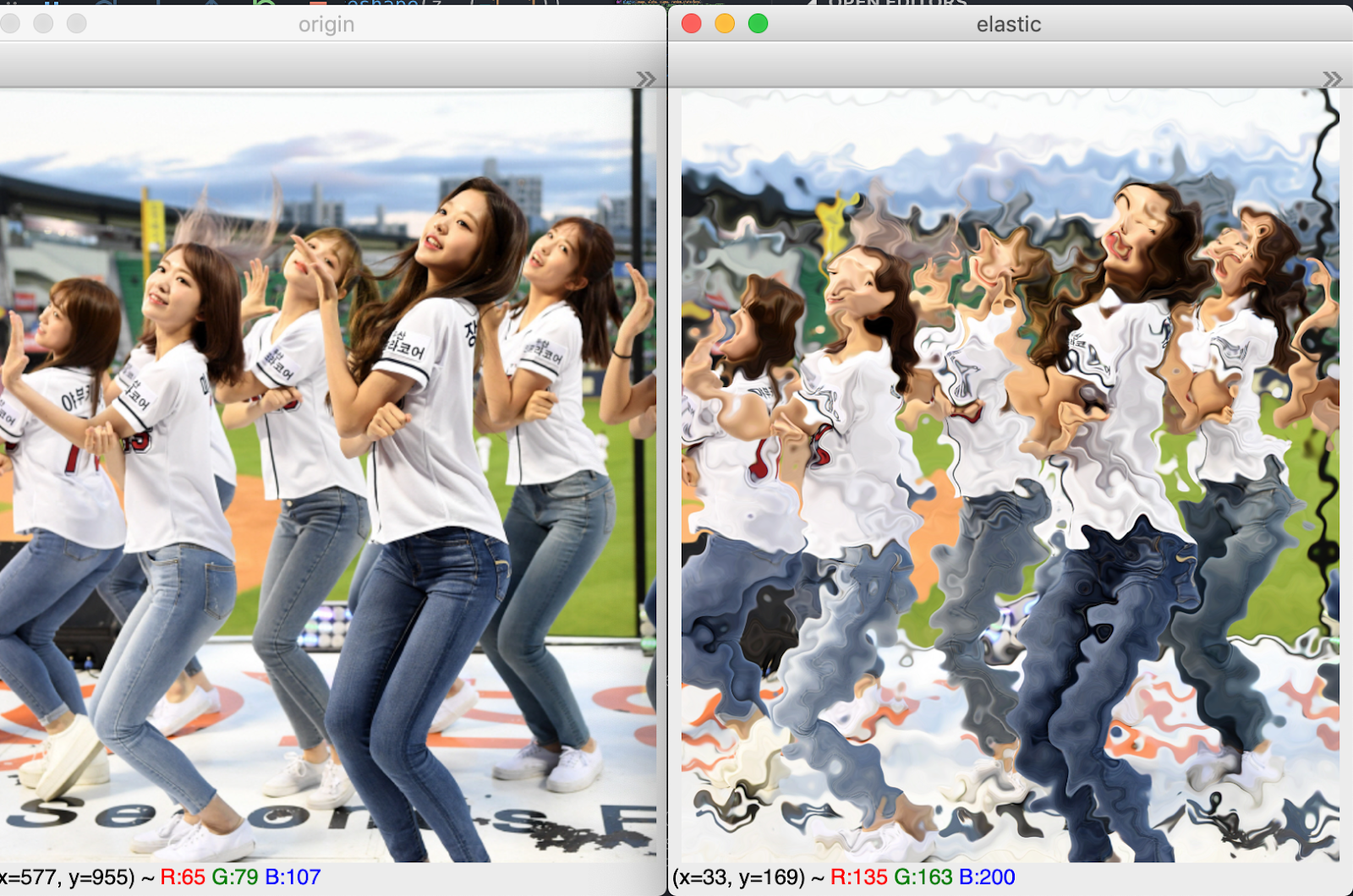Select the "G:79" value in origin status bar
1353x896 pixels.
click(x=235, y=877)
